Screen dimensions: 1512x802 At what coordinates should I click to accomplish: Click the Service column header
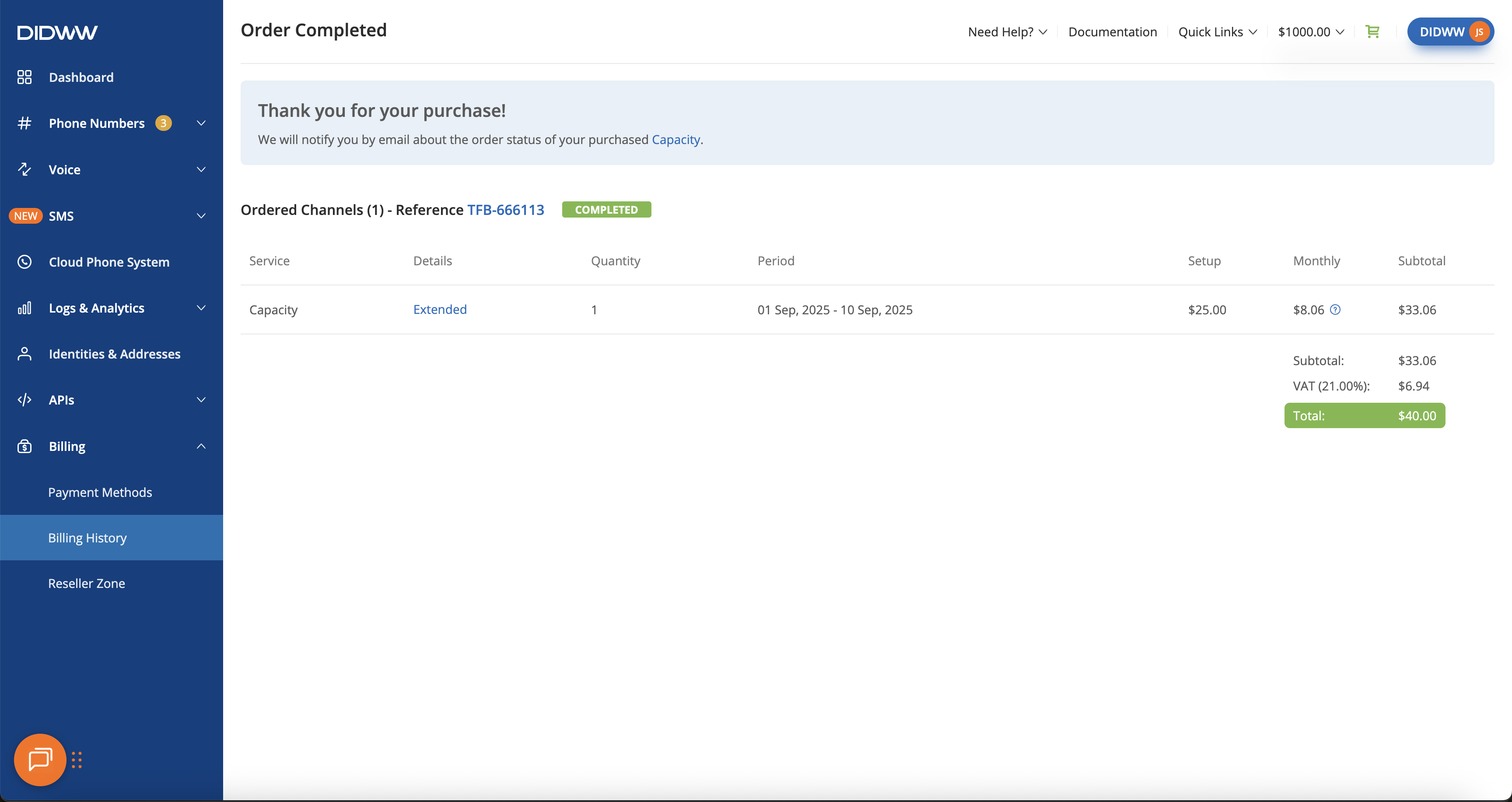[269, 260]
